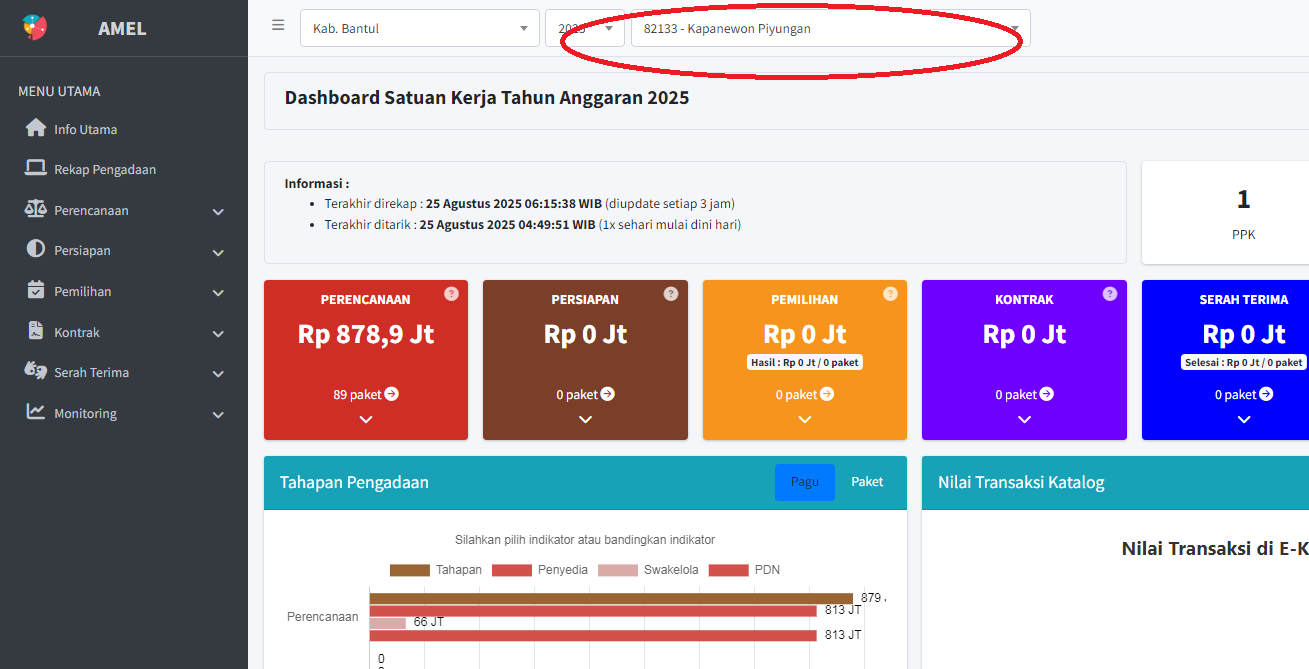The image size is (1309, 669).
Task: Expand chevron under Persiapan card
Action: 585,420
